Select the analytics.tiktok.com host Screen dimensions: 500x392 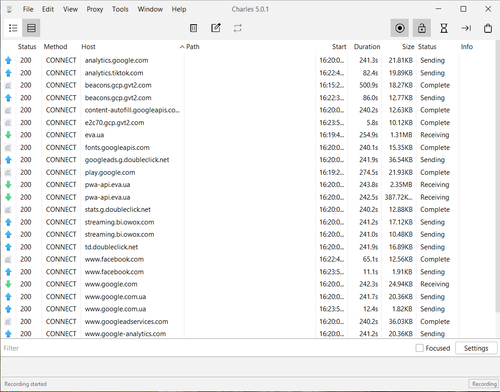click(x=114, y=73)
